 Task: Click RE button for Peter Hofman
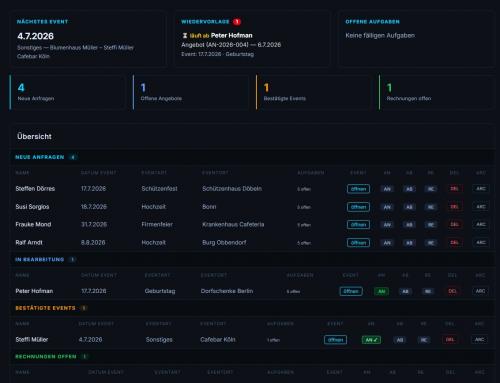point(428,291)
